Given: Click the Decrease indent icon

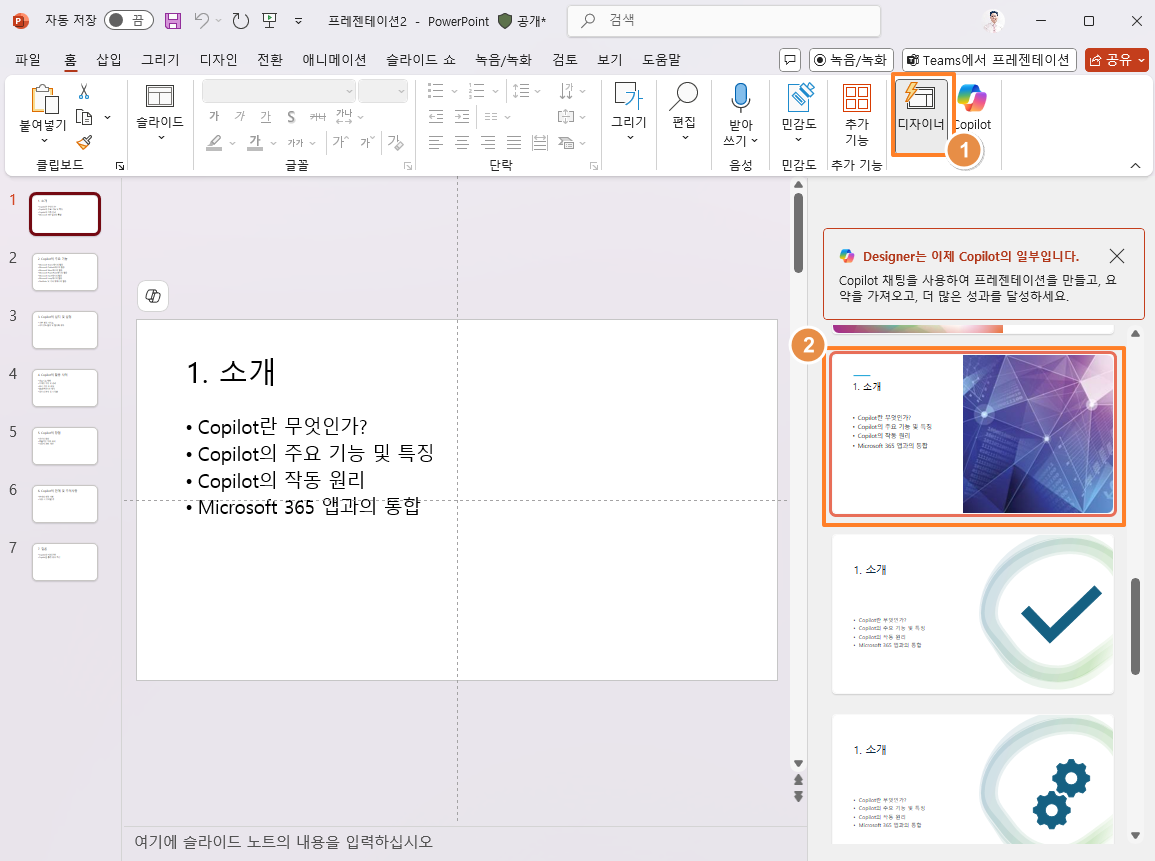Looking at the screenshot, I should 436,116.
